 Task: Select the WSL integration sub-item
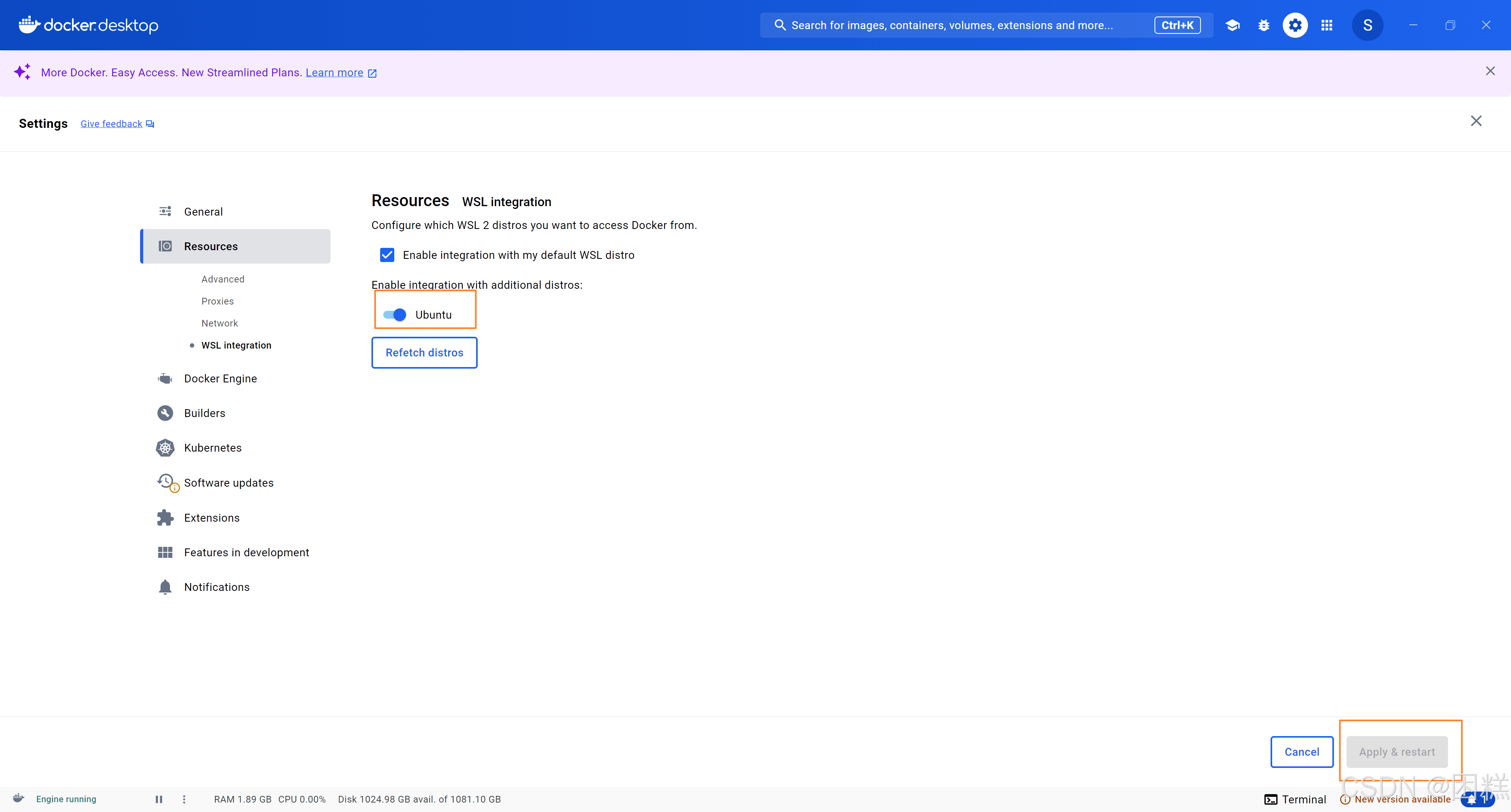[x=236, y=345]
